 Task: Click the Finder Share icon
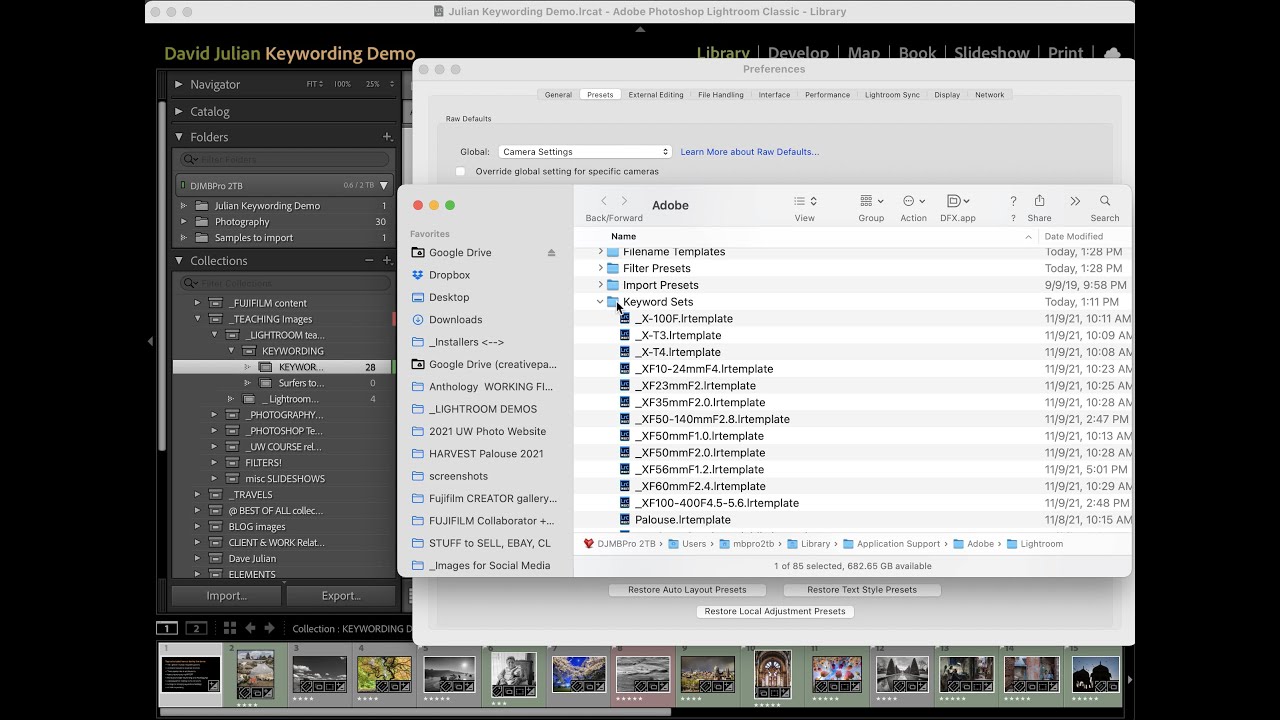[1039, 201]
